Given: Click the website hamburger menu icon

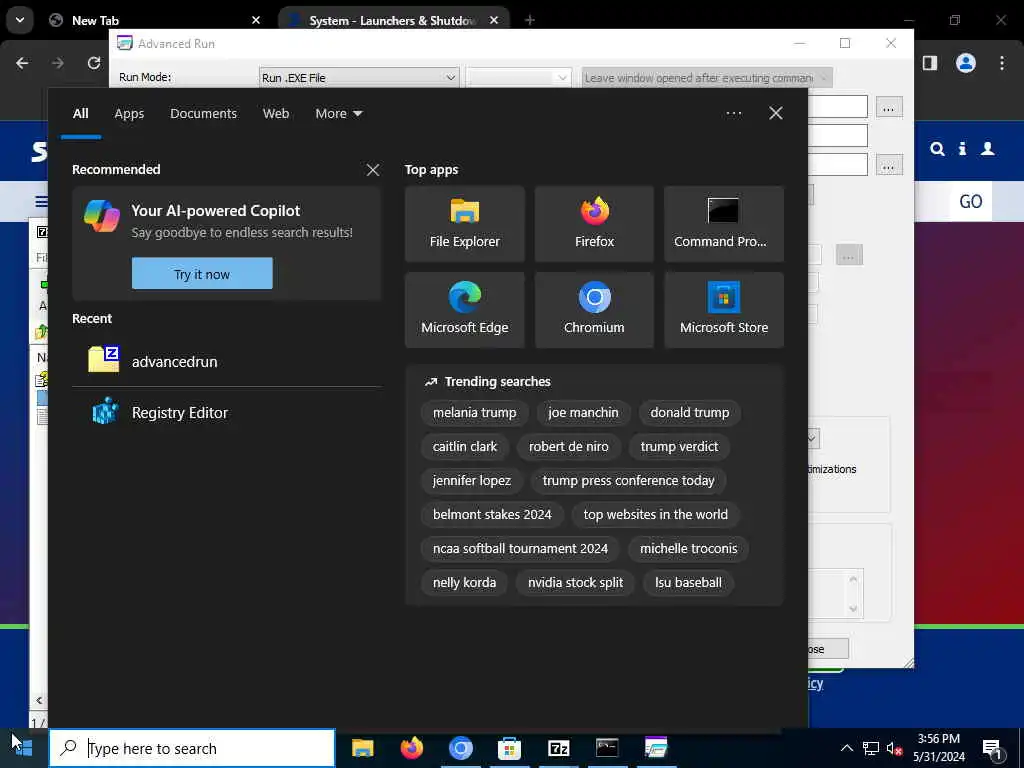Looking at the screenshot, I should pos(41,201).
